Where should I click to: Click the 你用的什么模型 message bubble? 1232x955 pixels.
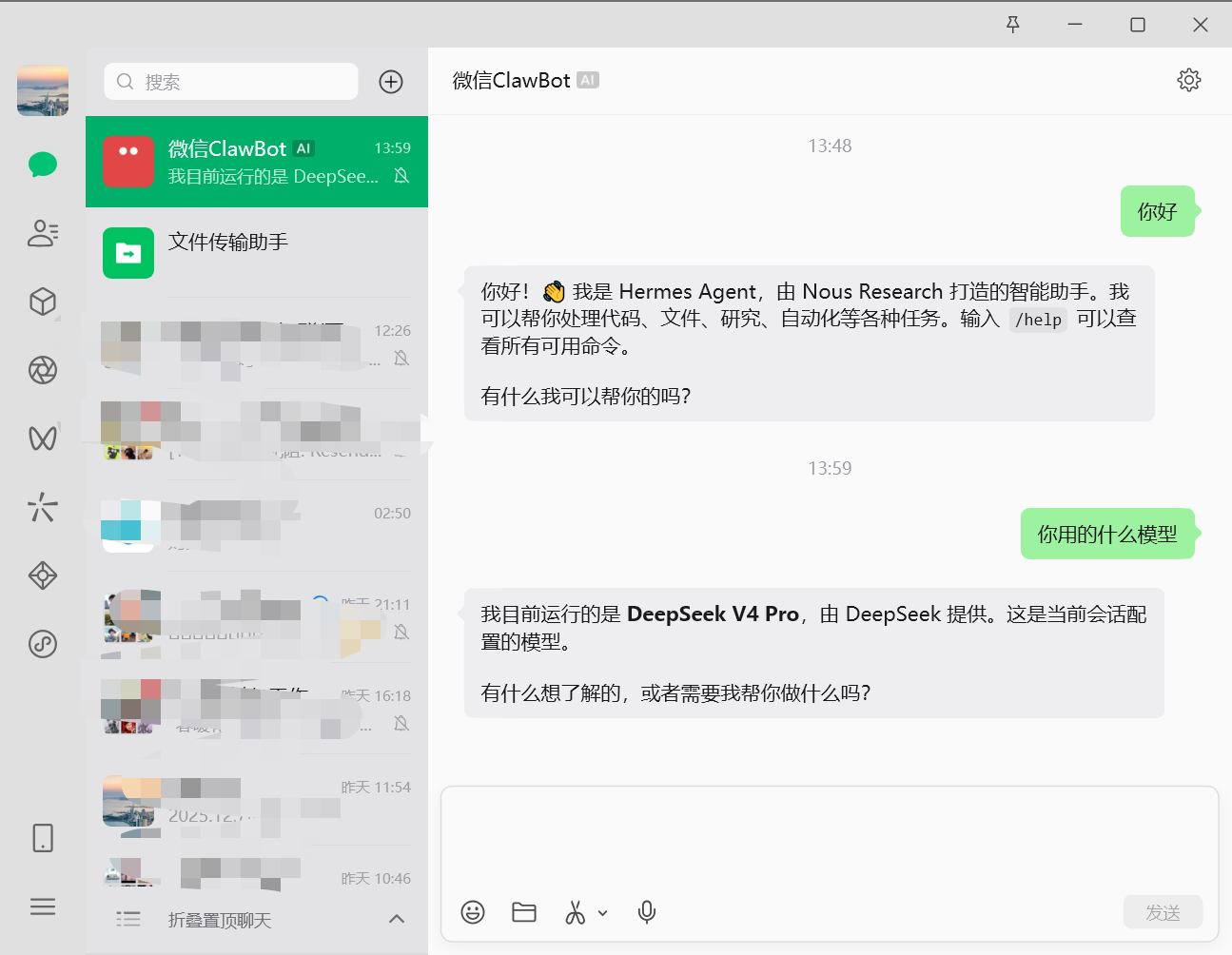(1107, 534)
